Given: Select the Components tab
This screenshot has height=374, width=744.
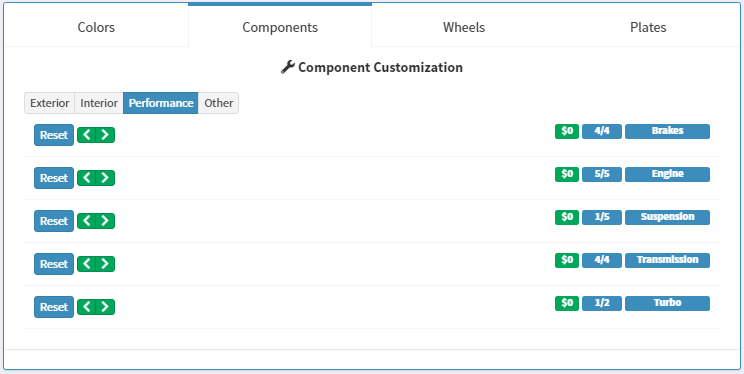Looking at the screenshot, I should point(280,27).
